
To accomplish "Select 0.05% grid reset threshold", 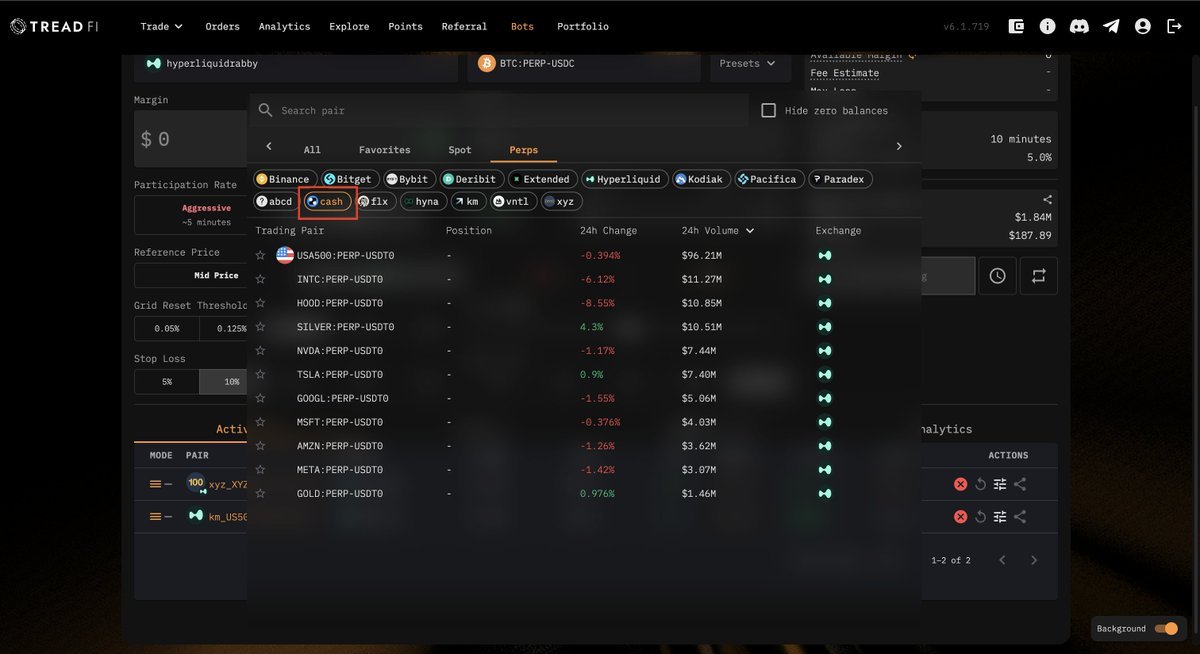I will [167, 329].
